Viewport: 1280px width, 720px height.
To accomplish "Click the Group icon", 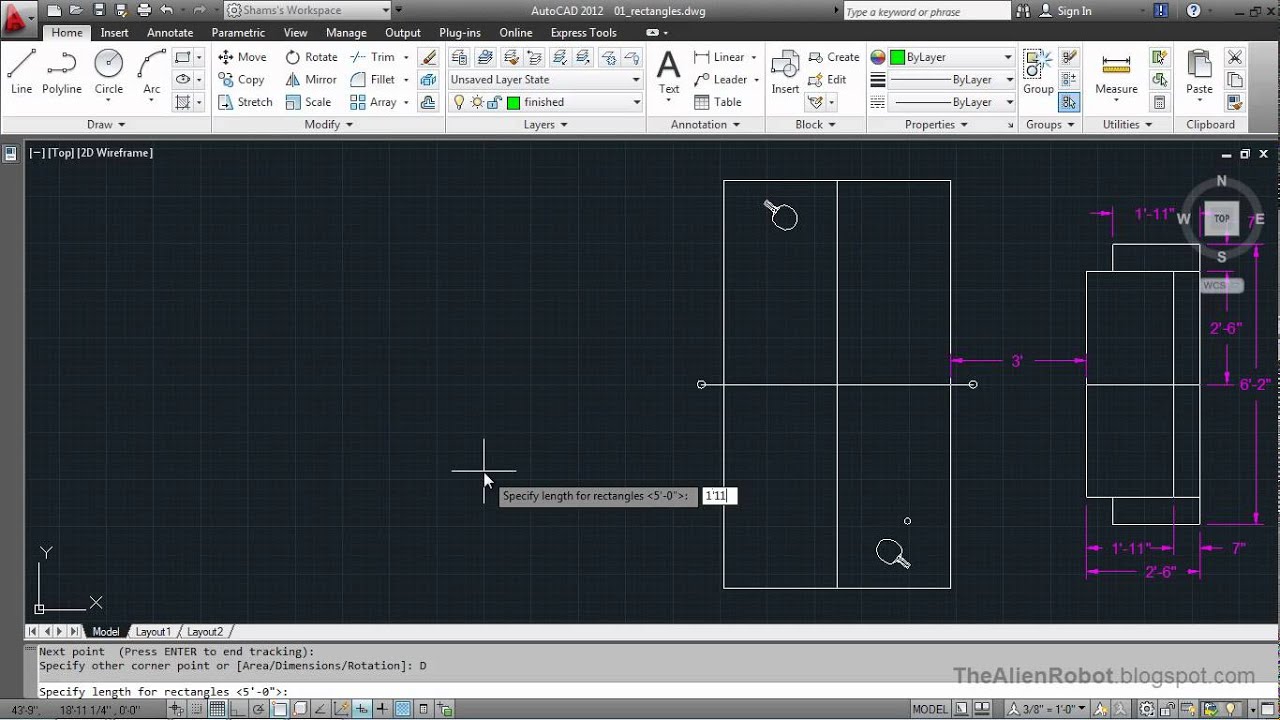I will 1038,72.
